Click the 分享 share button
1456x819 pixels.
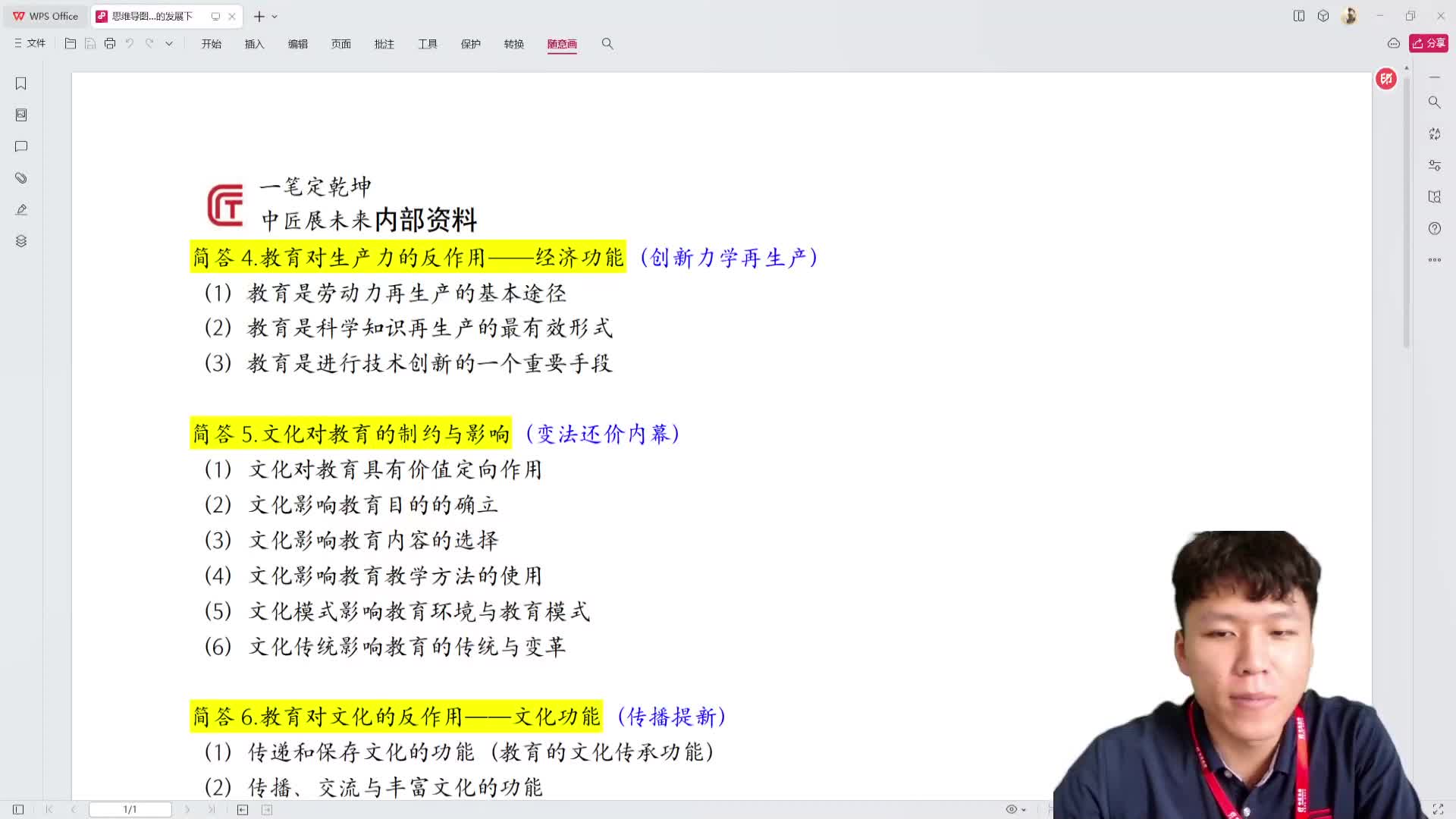(x=1427, y=43)
